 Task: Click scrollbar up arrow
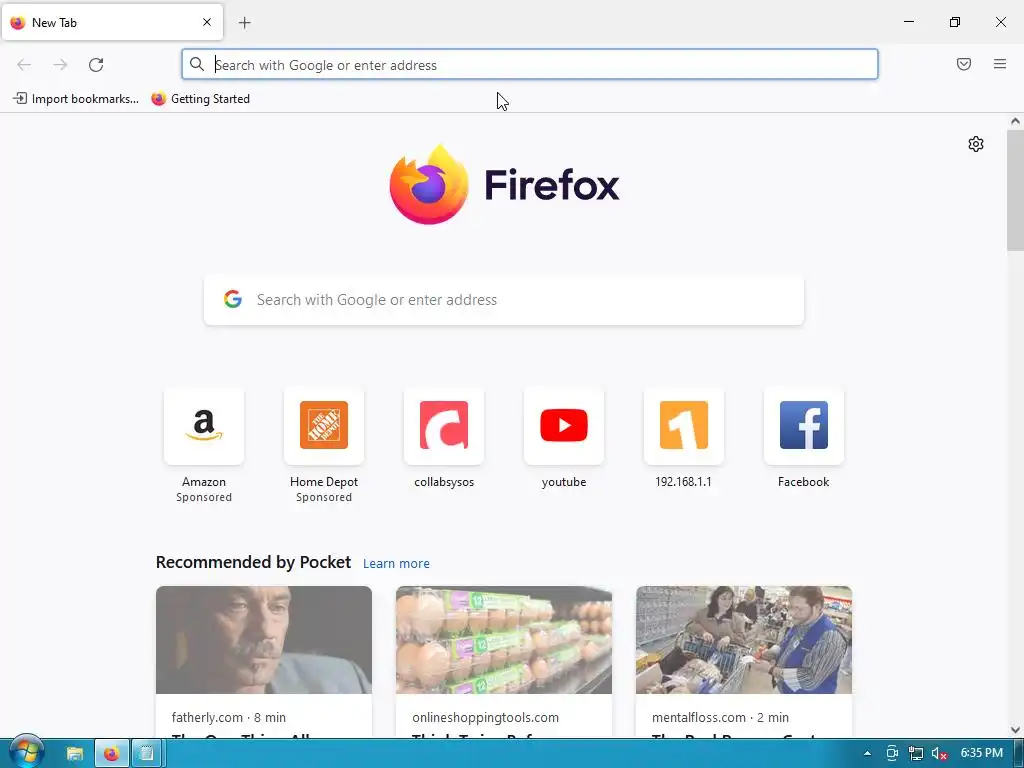[x=1015, y=121]
